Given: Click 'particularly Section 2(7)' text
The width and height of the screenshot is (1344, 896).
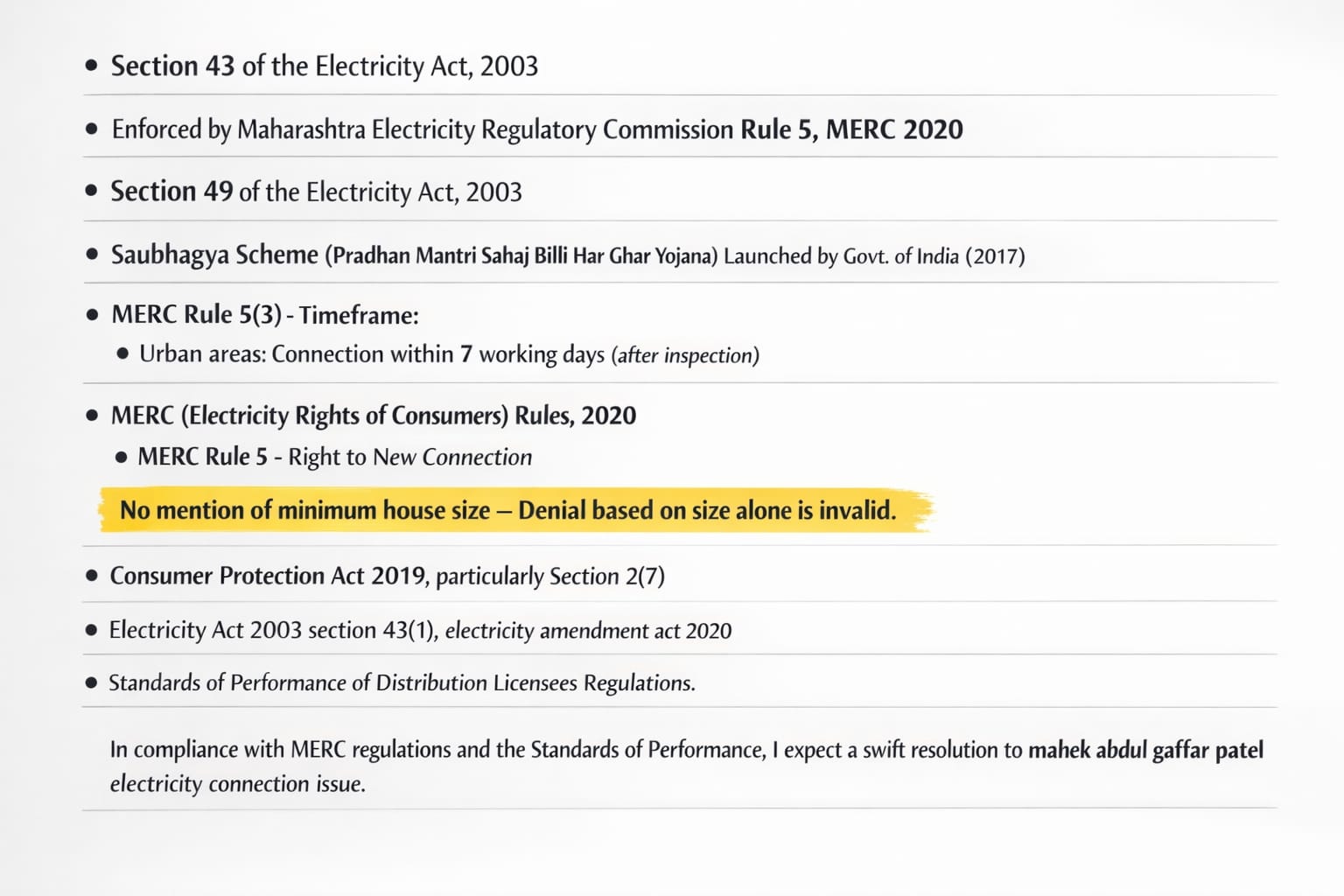Looking at the screenshot, I should tap(550, 577).
